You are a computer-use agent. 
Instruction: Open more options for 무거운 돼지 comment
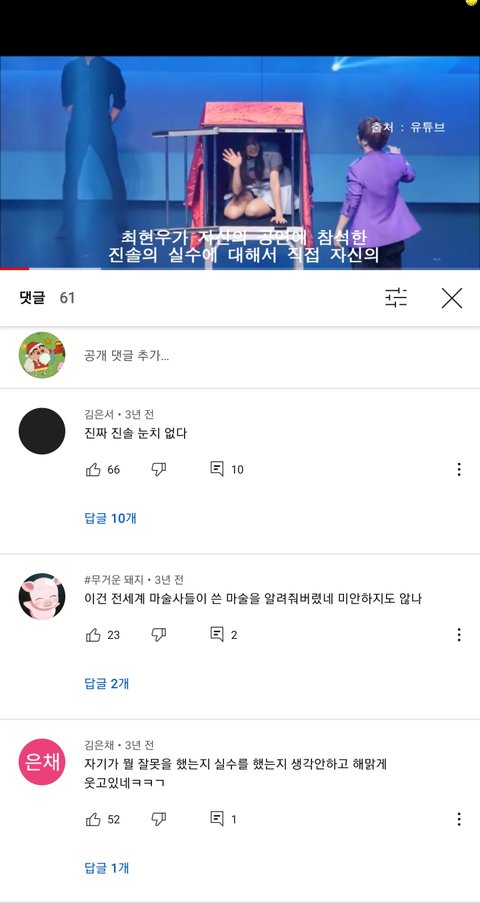459,635
